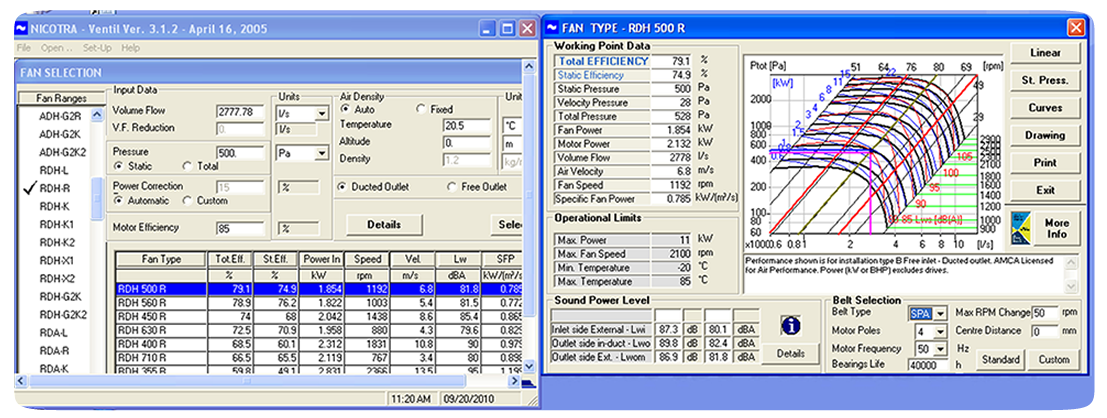Click Details button in Fan Selection
Screen dimensions: 1107x418
click(x=384, y=225)
